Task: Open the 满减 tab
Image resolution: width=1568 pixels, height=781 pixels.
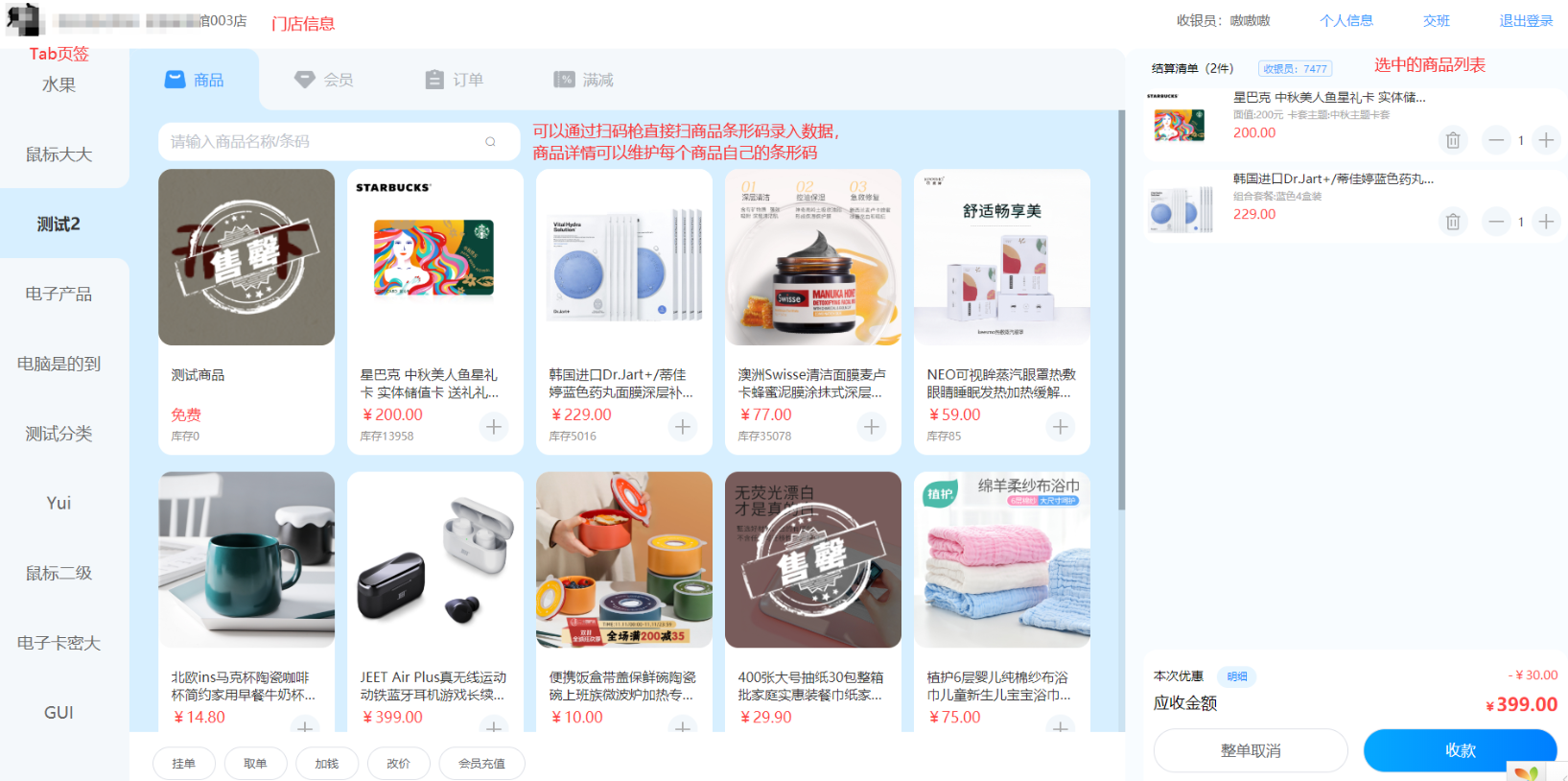Action: pos(583,80)
